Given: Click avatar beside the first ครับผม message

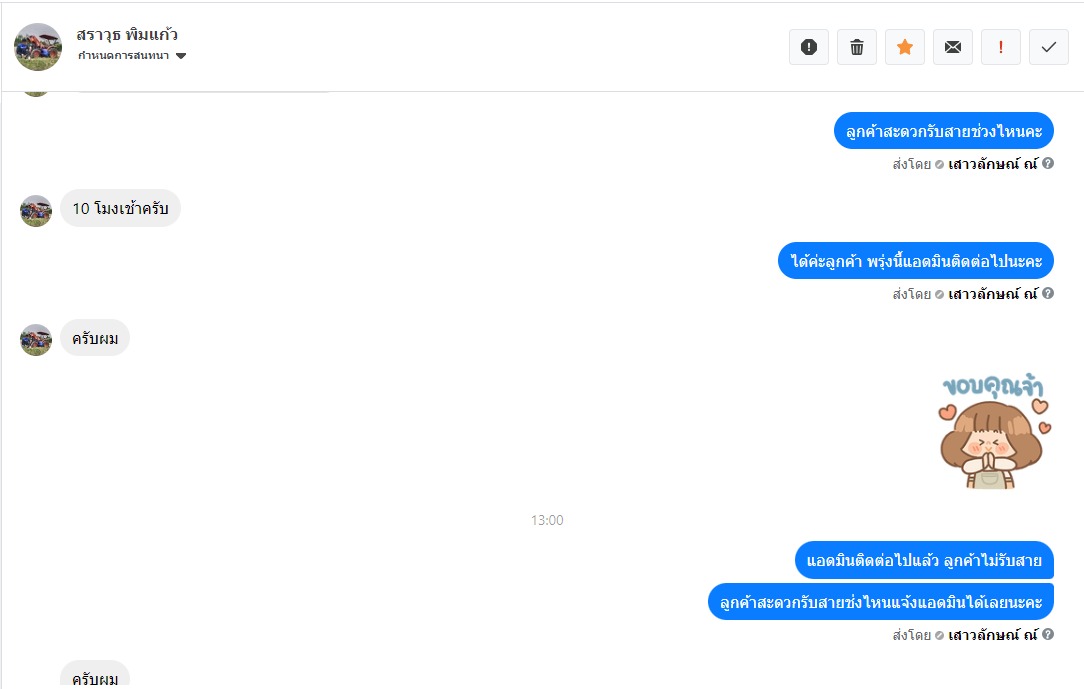Looking at the screenshot, I should coord(36,340).
